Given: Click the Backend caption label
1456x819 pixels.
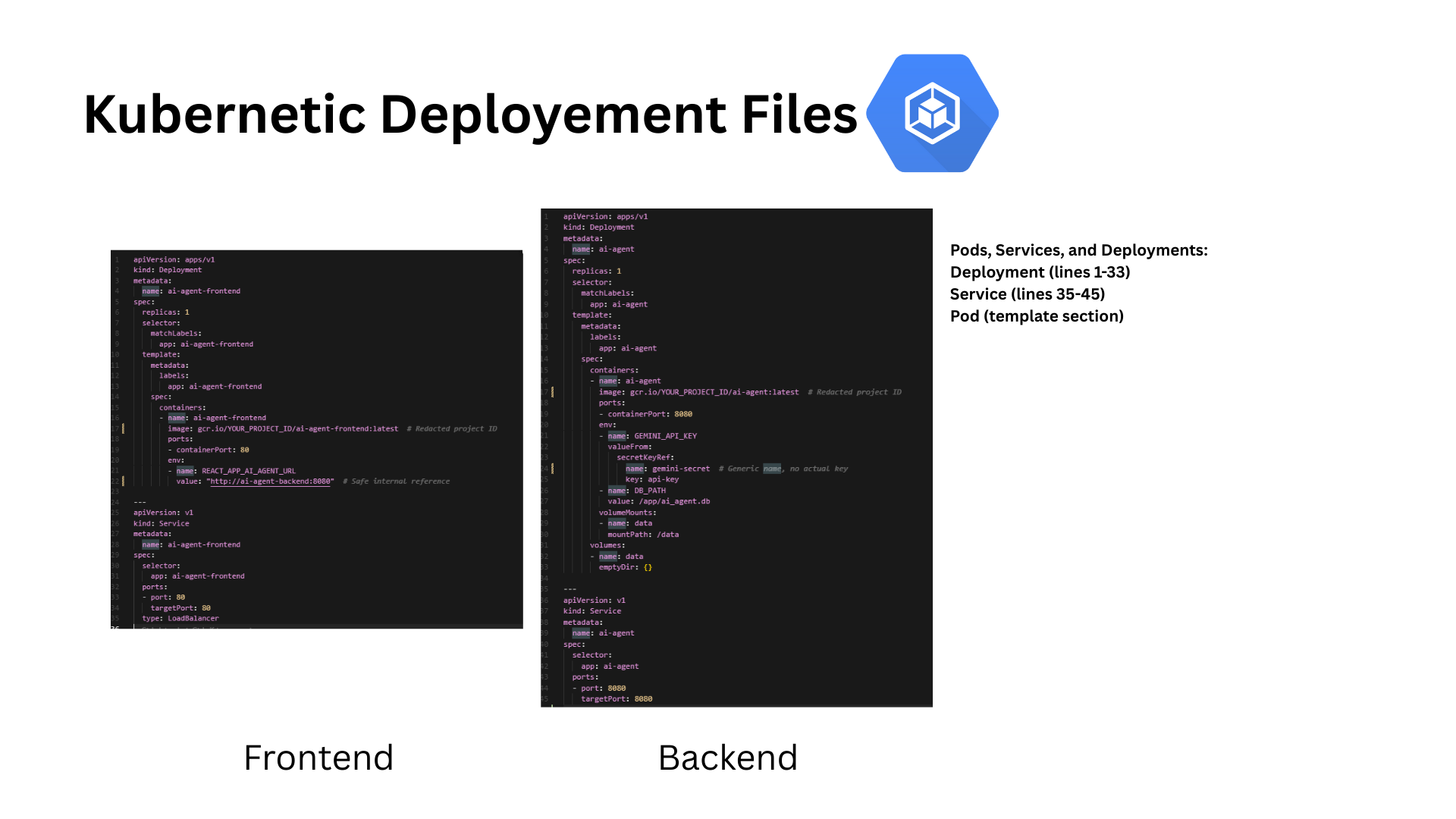Looking at the screenshot, I should click(727, 758).
